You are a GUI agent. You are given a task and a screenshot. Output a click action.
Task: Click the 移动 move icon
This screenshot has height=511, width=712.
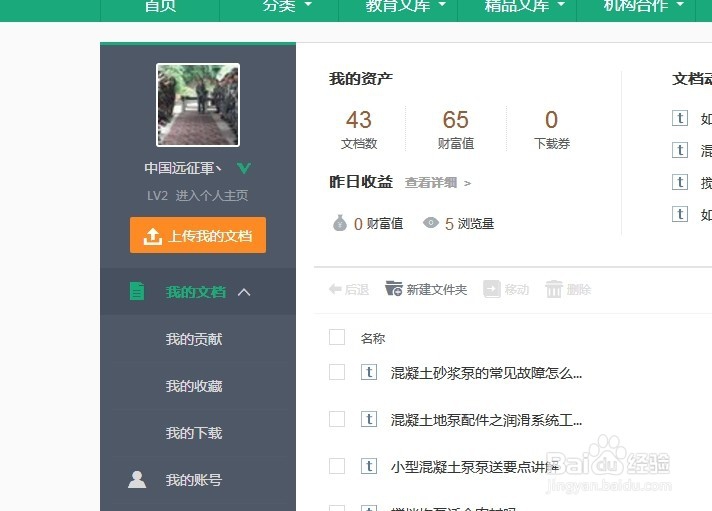click(492, 289)
